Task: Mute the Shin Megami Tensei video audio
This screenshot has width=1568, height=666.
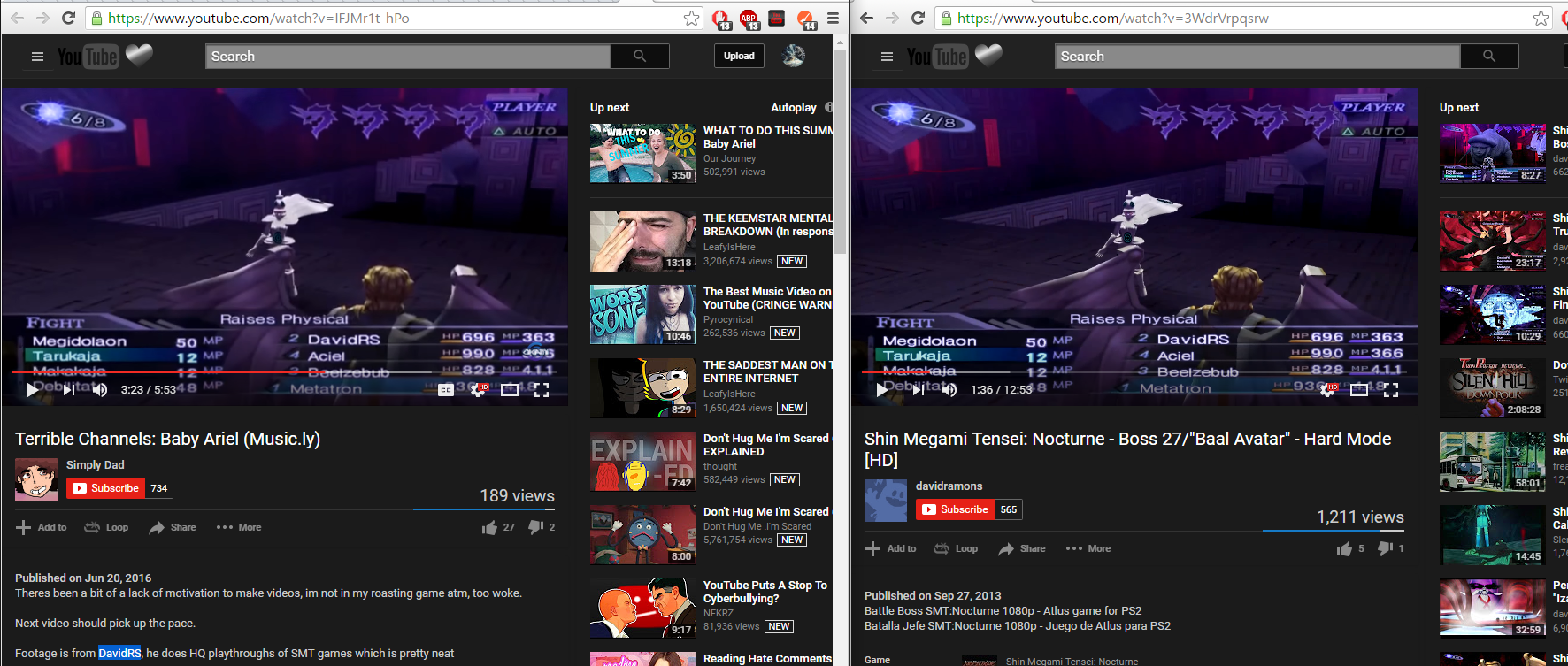Action: (949, 390)
